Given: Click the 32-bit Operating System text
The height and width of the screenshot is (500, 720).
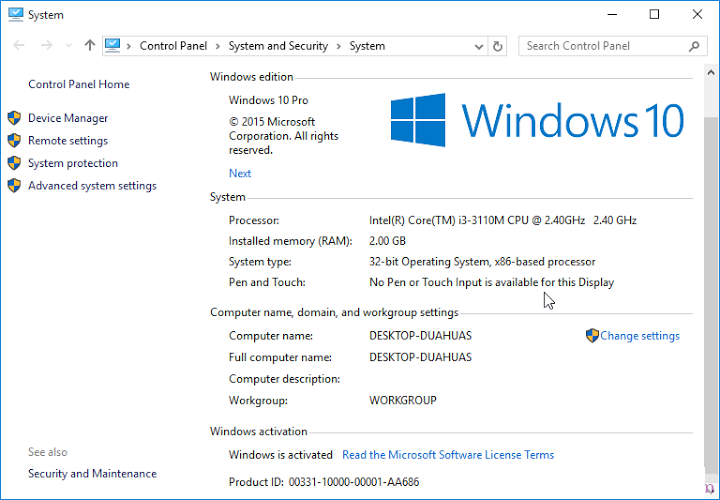Looking at the screenshot, I should click(482, 262).
